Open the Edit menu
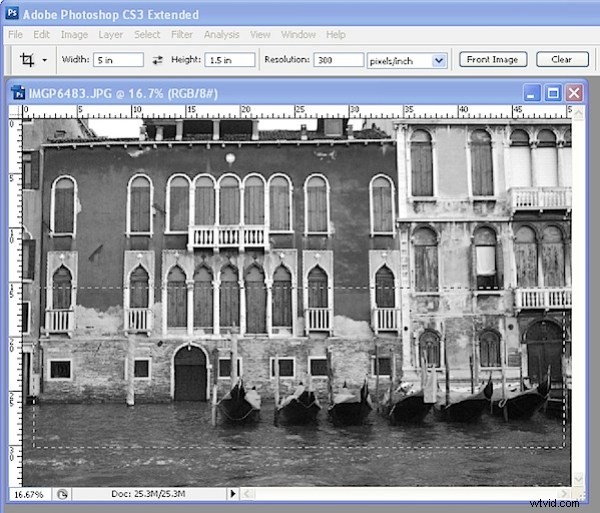Image resolution: width=600 pixels, height=513 pixels. click(x=41, y=34)
